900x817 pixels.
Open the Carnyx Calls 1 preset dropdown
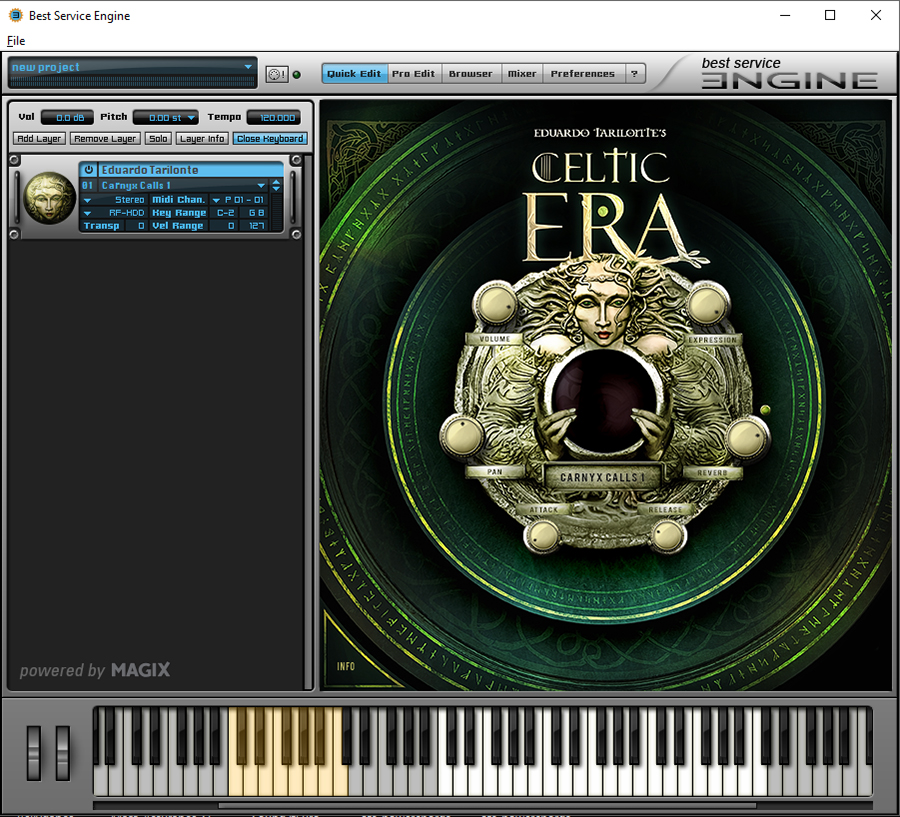click(183, 185)
